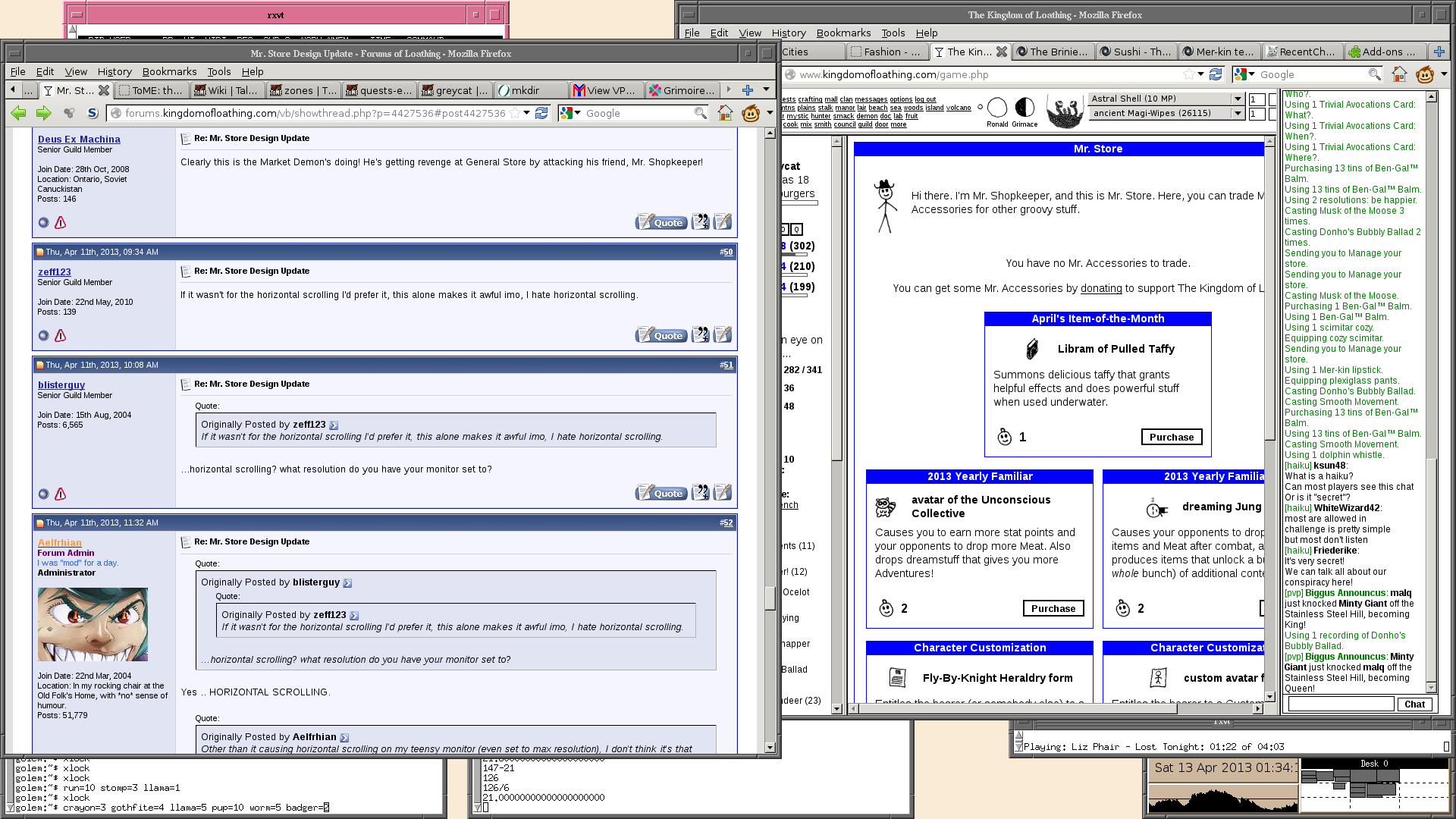This screenshot has width=1456, height=819.
Task: Purchase avatar of the Unconscious Collective
Action: [1053, 608]
